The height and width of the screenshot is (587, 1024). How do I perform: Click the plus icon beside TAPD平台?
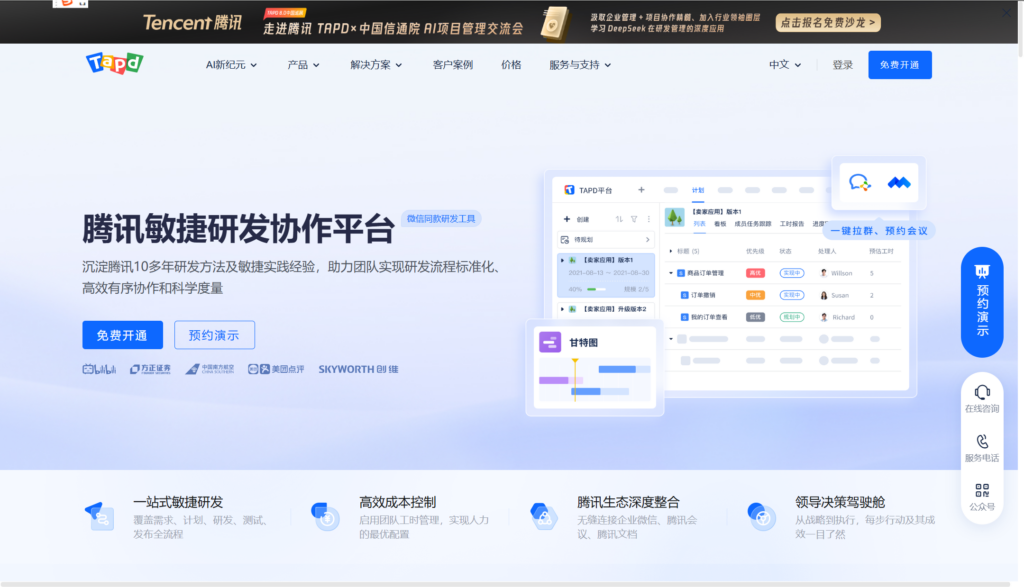coord(641,190)
